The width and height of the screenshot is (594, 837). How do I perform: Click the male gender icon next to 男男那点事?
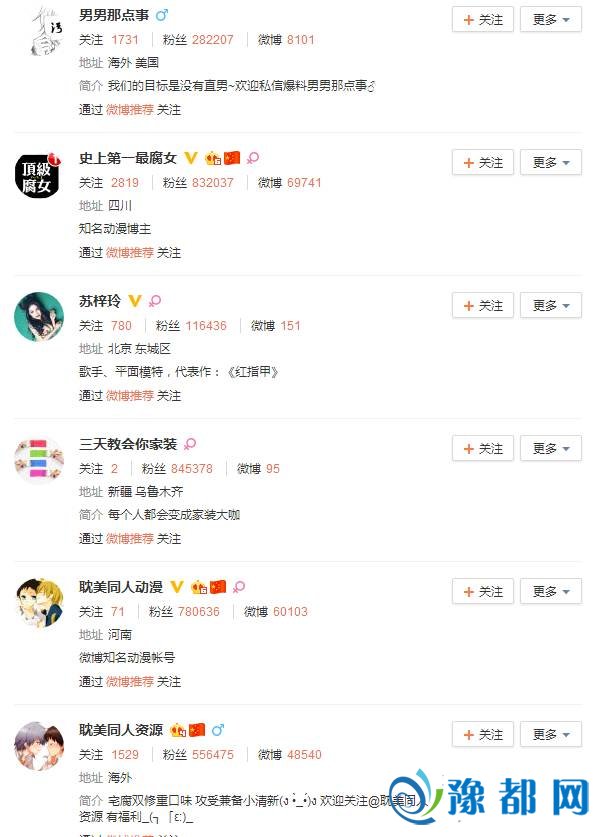click(x=161, y=15)
